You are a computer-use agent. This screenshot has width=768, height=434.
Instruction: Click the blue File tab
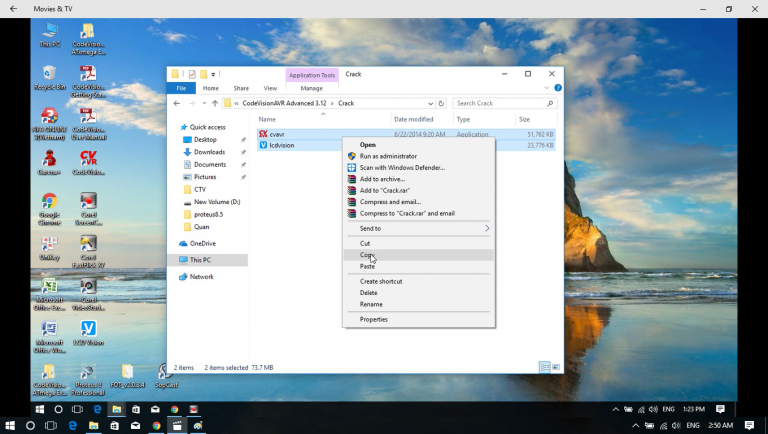[182, 88]
